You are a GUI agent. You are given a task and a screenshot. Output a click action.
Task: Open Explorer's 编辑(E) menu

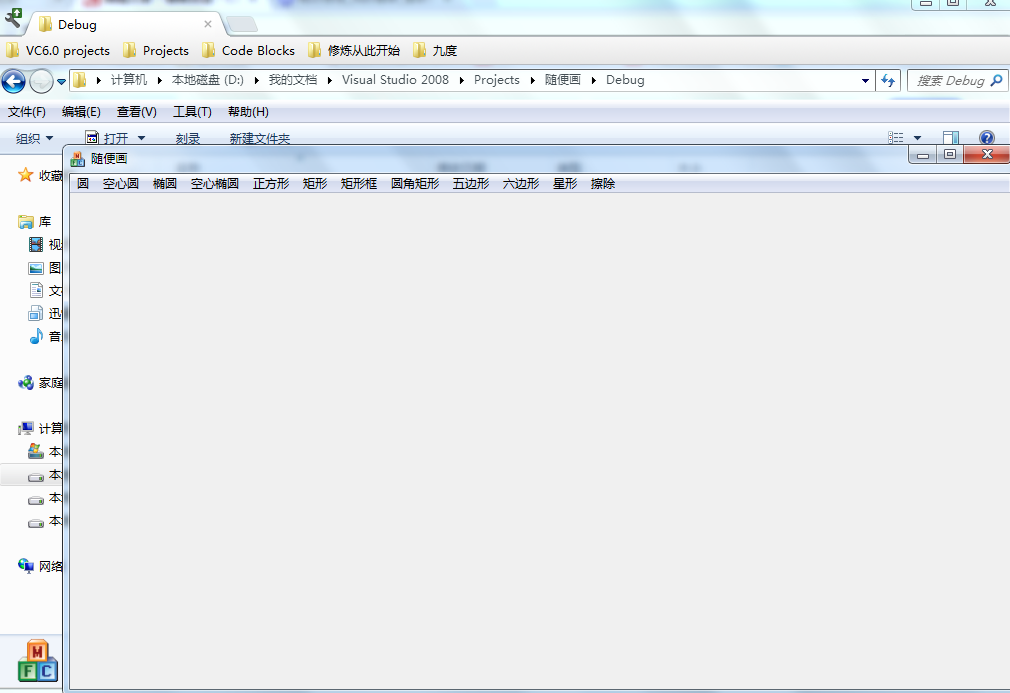pos(81,112)
